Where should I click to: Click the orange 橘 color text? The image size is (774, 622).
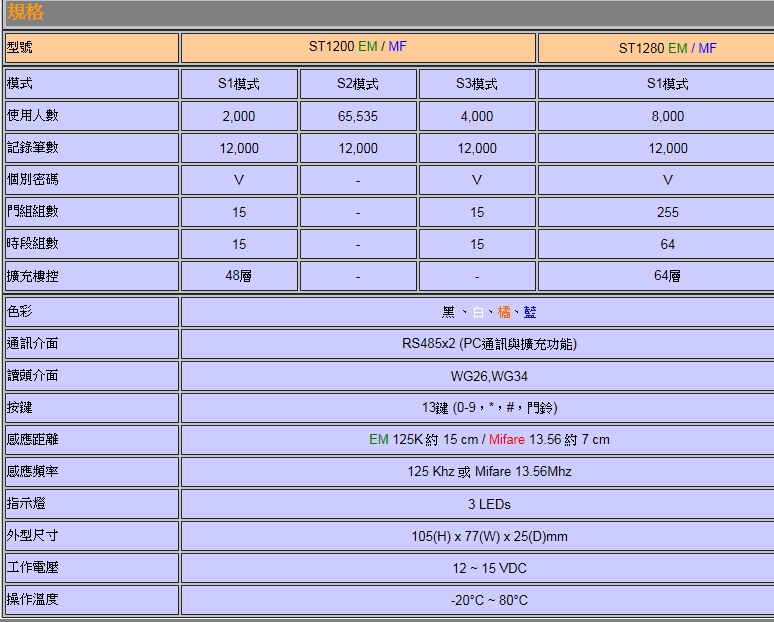(x=504, y=312)
